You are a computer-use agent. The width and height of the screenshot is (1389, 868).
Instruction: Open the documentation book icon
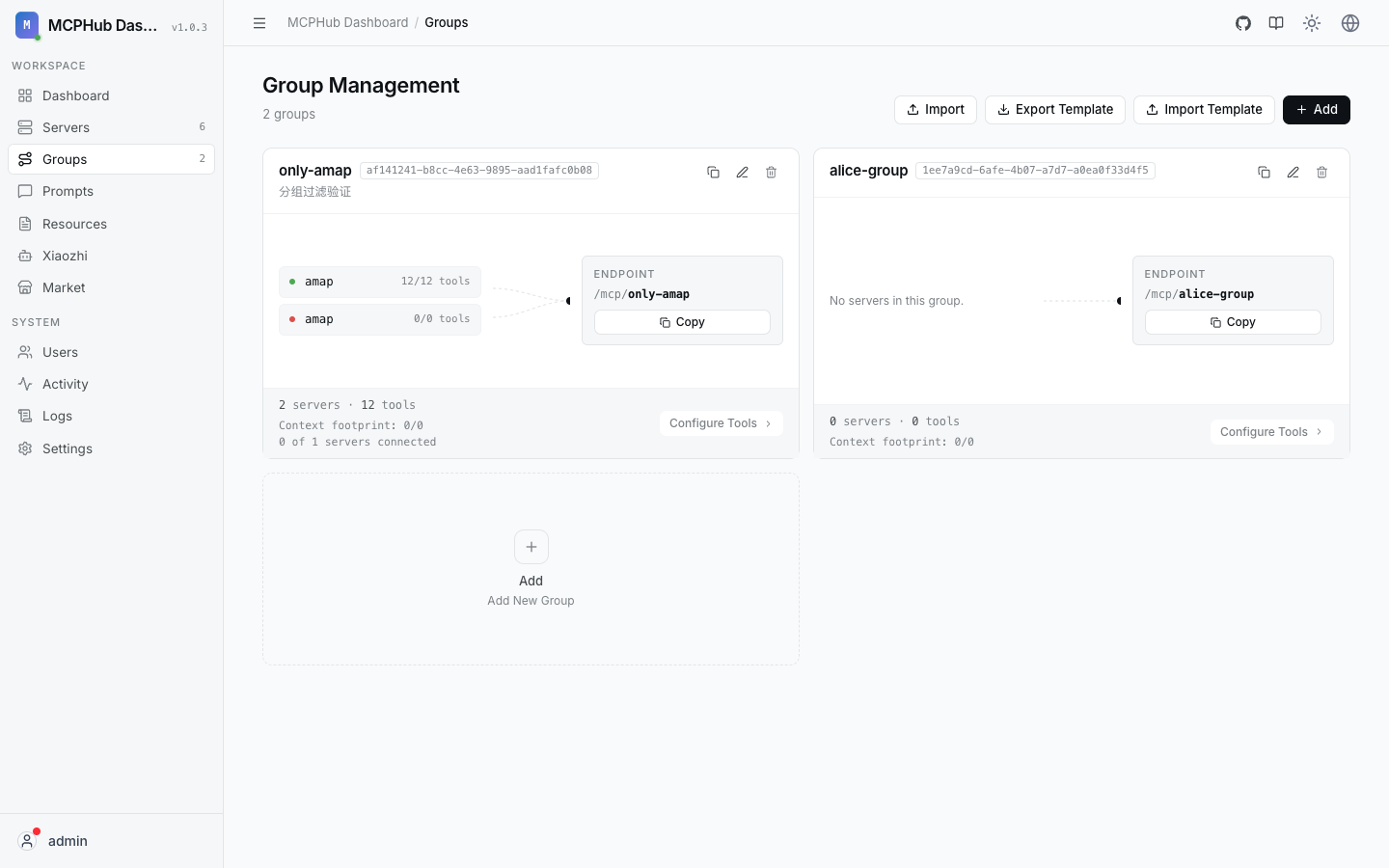tap(1276, 23)
